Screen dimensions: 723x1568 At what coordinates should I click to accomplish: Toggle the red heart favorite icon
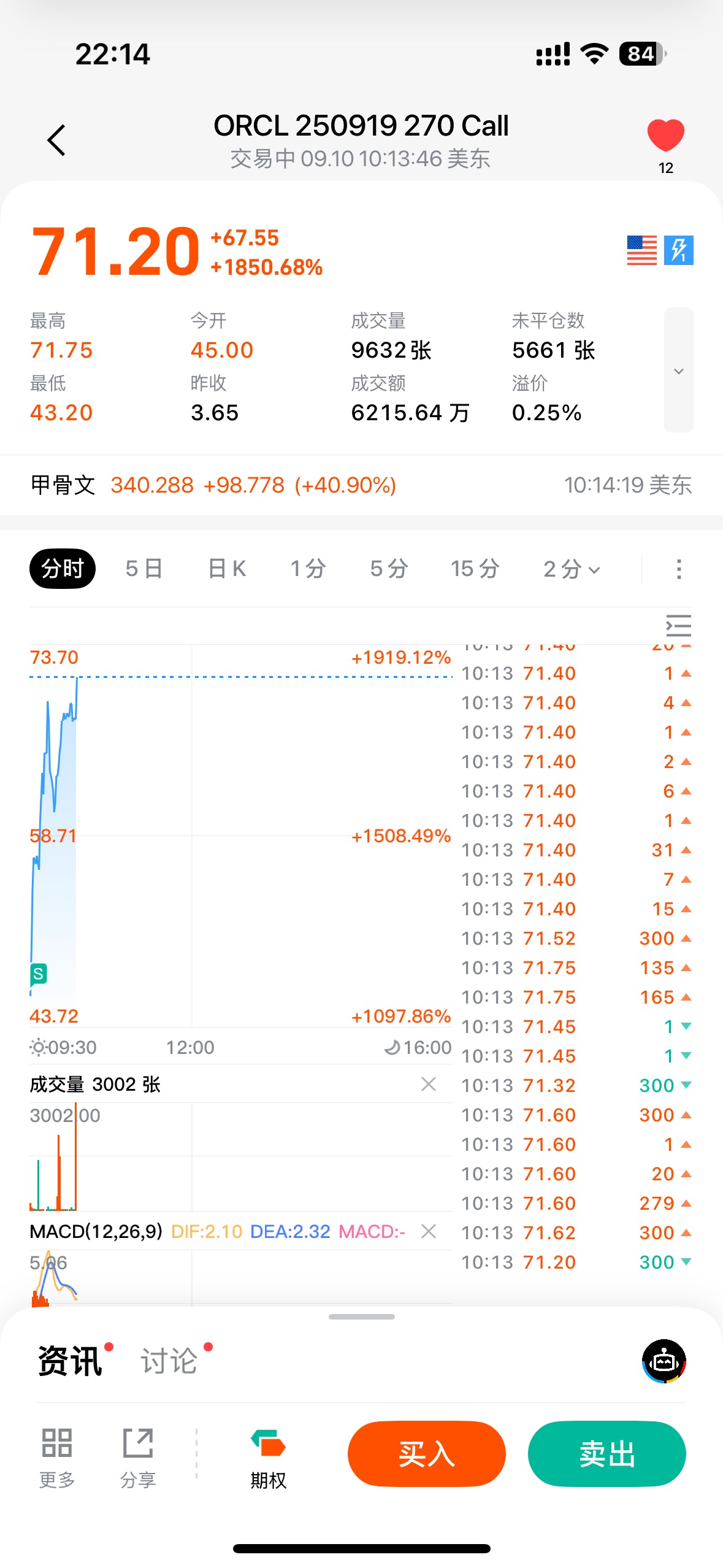665,134
